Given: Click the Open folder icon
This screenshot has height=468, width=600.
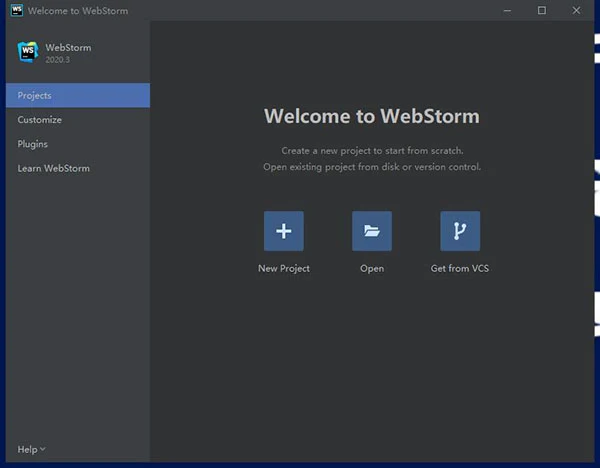Looking at the screenshot, I should [372, 231].
